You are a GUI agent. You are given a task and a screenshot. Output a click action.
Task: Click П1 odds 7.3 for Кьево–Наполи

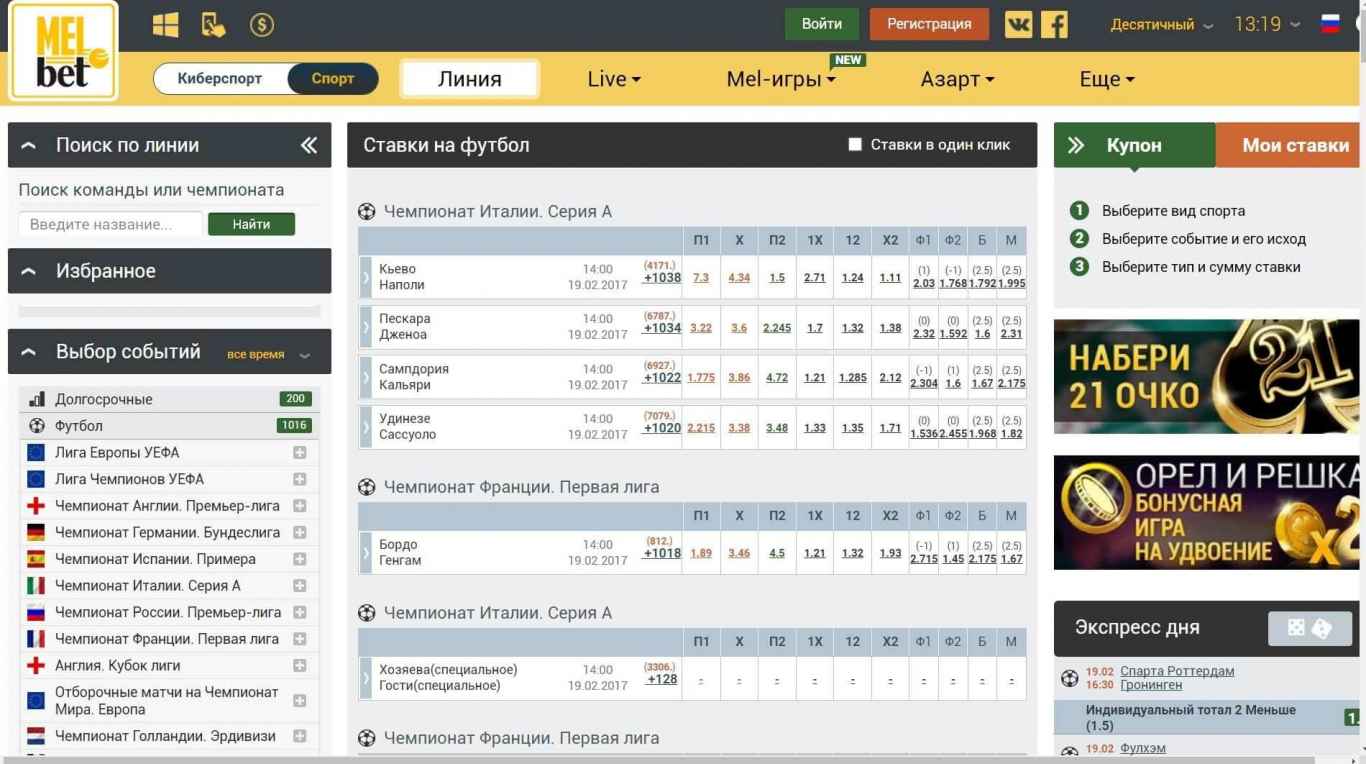click(700, 277)
